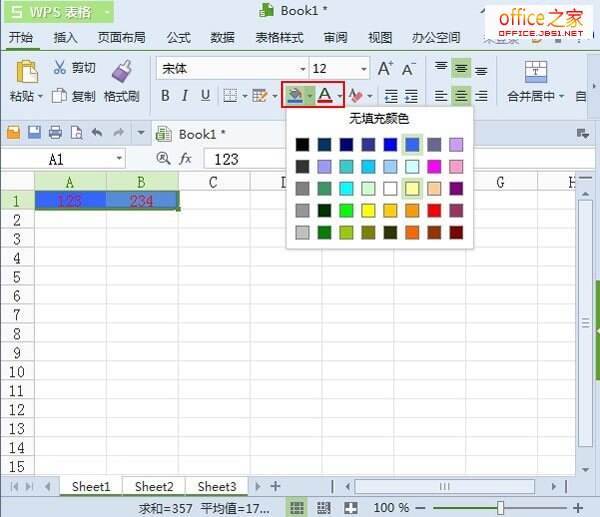Expand the borders dropdown arrow
Image resolution: width=600 pixels, height=517 pixels.
point(245,96)
